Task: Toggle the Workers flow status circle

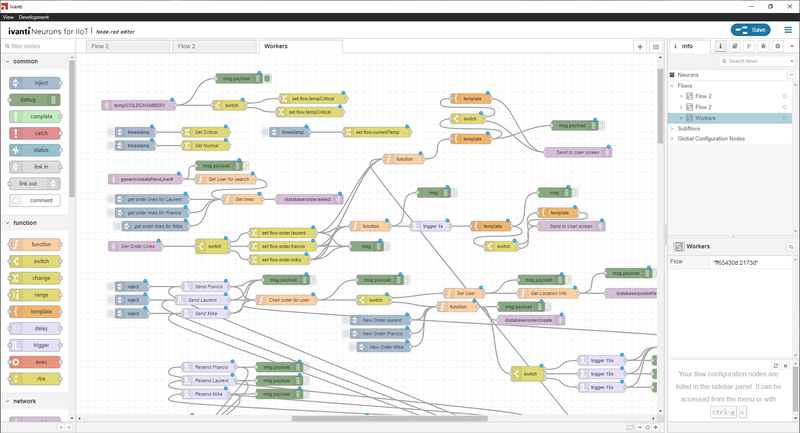Action: [784, 118]
